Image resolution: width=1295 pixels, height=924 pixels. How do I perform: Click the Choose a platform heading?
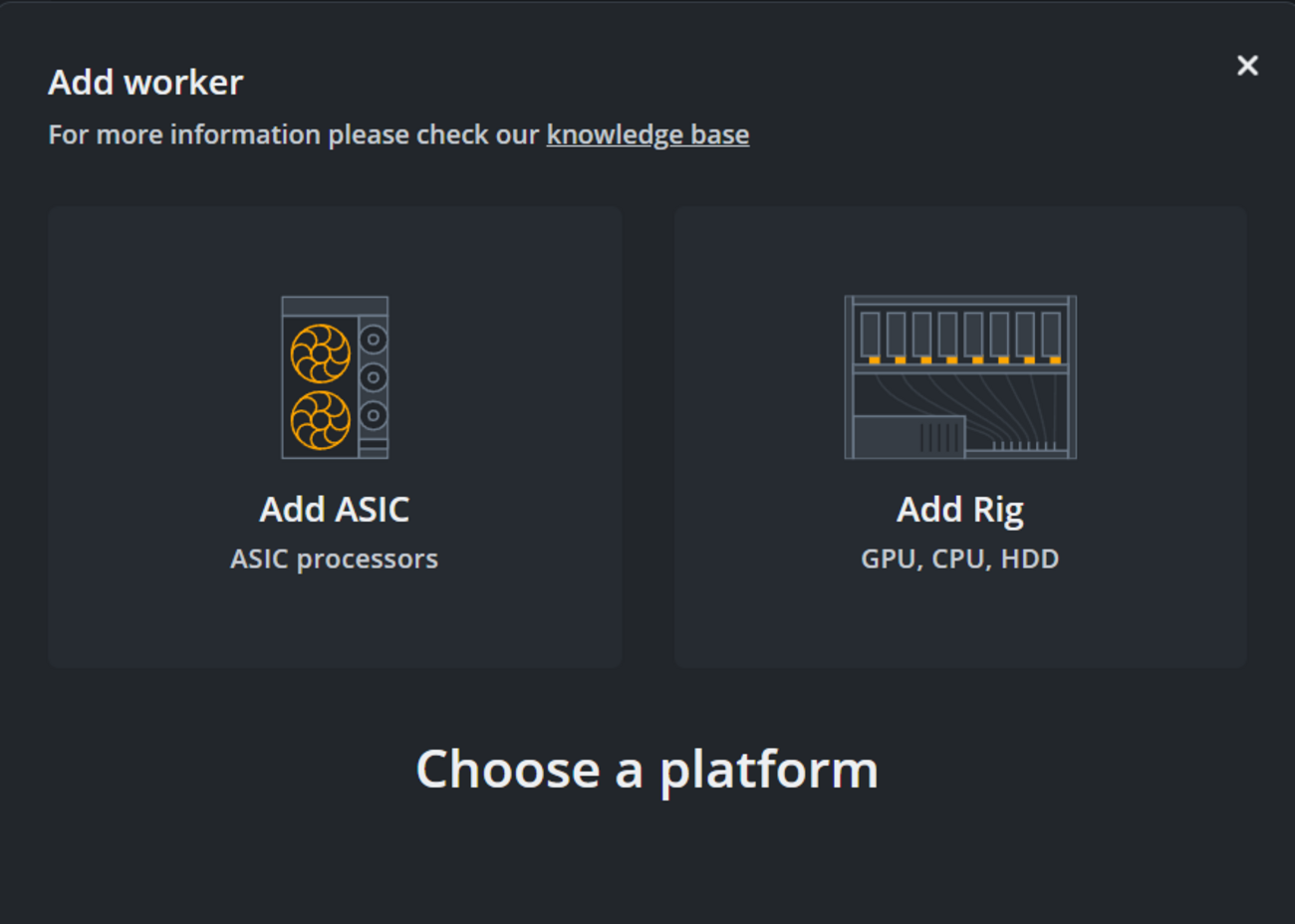point(647,770)
